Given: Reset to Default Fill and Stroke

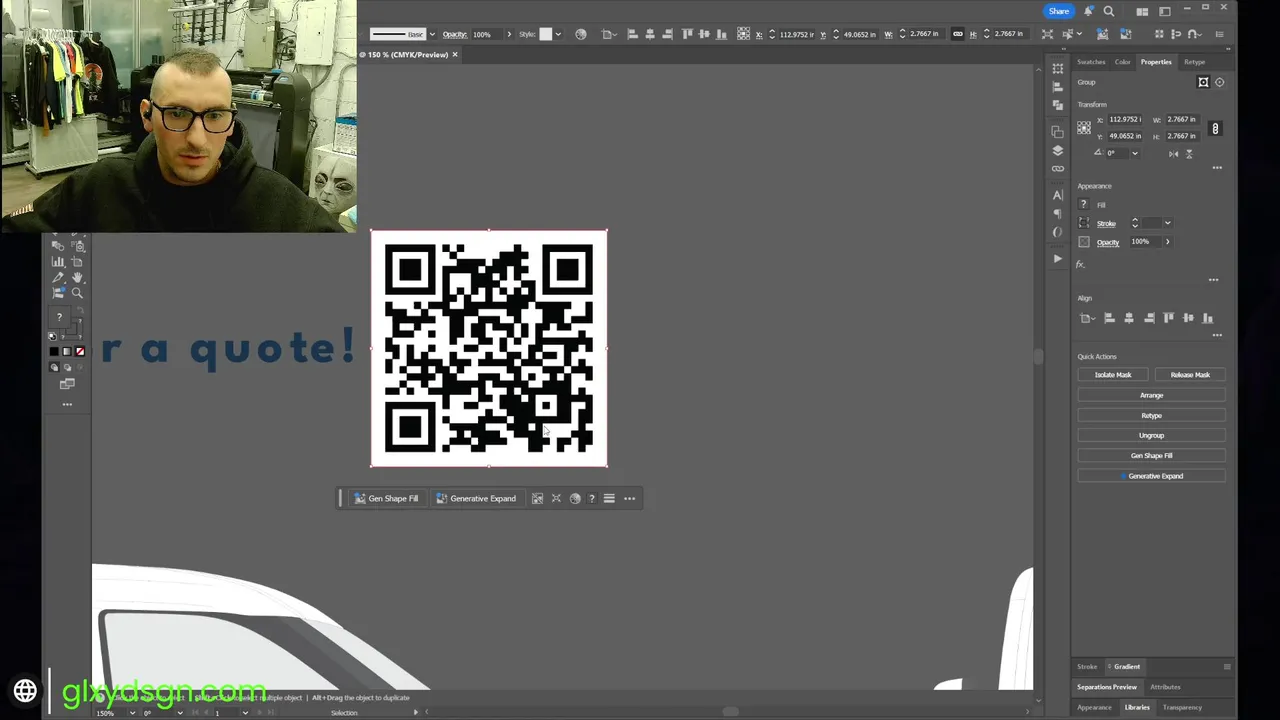Looking at the screenshot, I should 52,337.
